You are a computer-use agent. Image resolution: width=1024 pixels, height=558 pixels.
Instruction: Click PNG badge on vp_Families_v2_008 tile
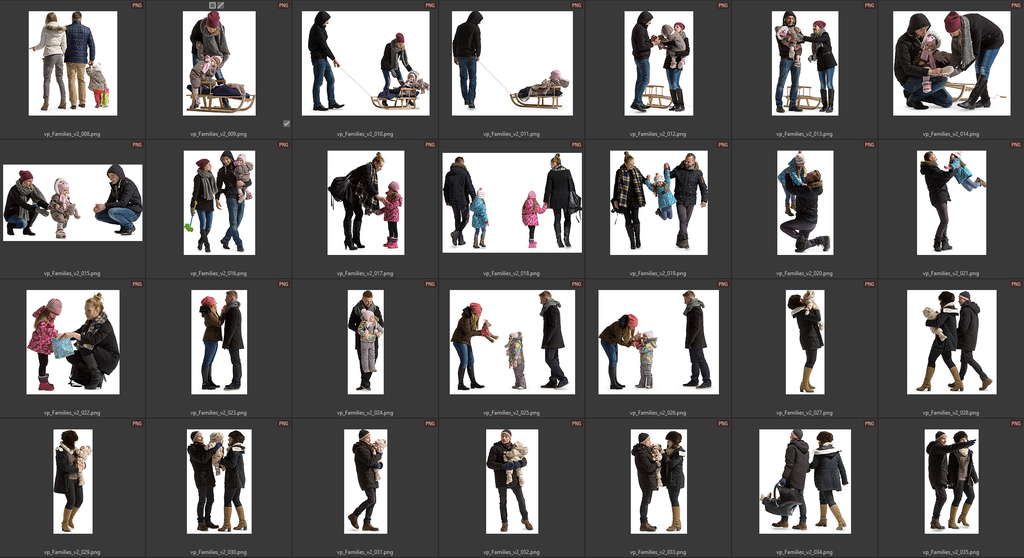[x=137, y=6]
